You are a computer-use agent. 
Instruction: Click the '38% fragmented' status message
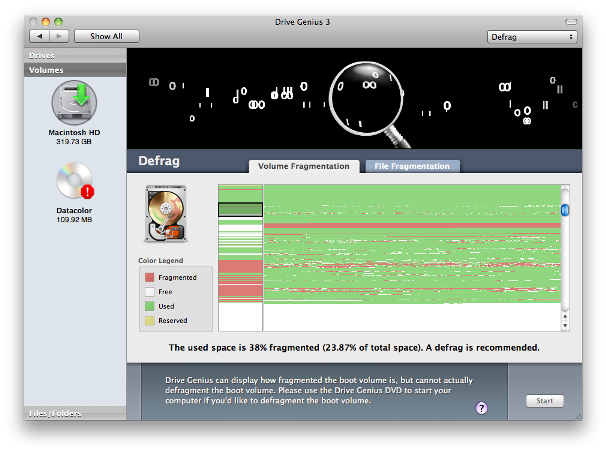[x=354, y=347]
